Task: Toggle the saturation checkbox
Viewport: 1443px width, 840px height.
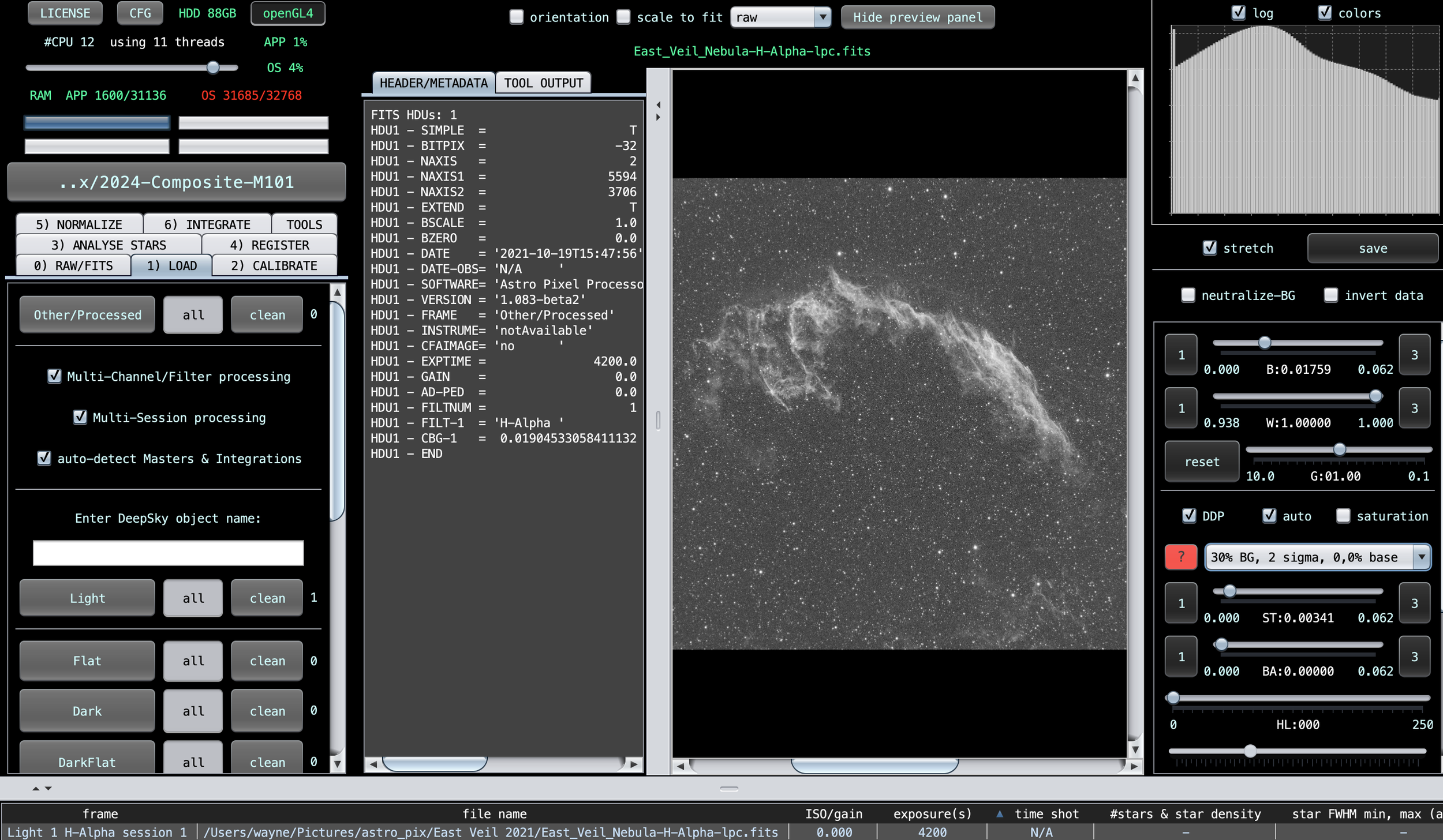Action: [1343, 516]
